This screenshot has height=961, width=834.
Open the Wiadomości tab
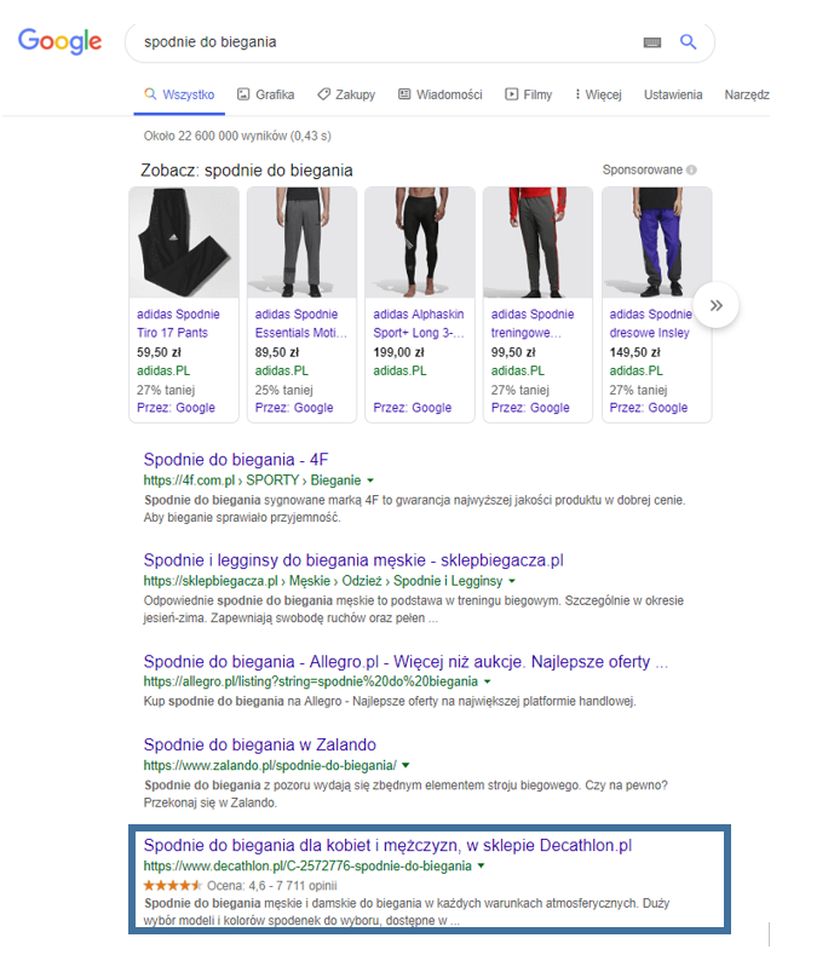(x=440, y=95)
